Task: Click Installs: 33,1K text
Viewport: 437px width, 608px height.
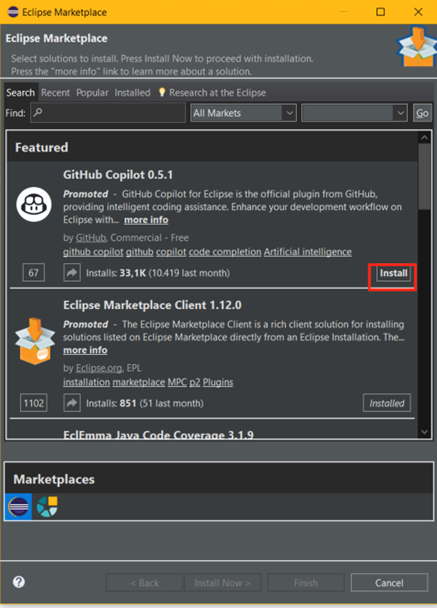Action: tap(116, 273)
